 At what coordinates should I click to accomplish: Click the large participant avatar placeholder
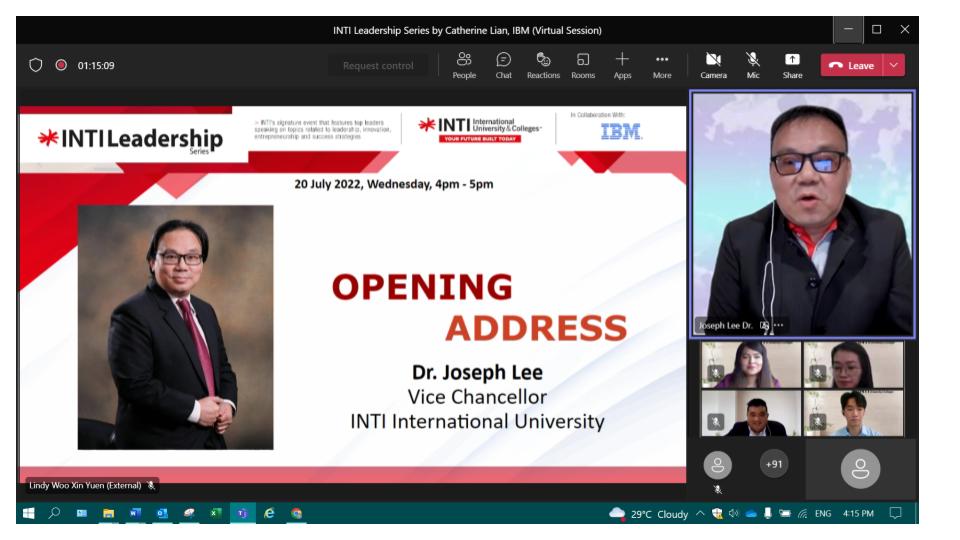click(860, 468)
